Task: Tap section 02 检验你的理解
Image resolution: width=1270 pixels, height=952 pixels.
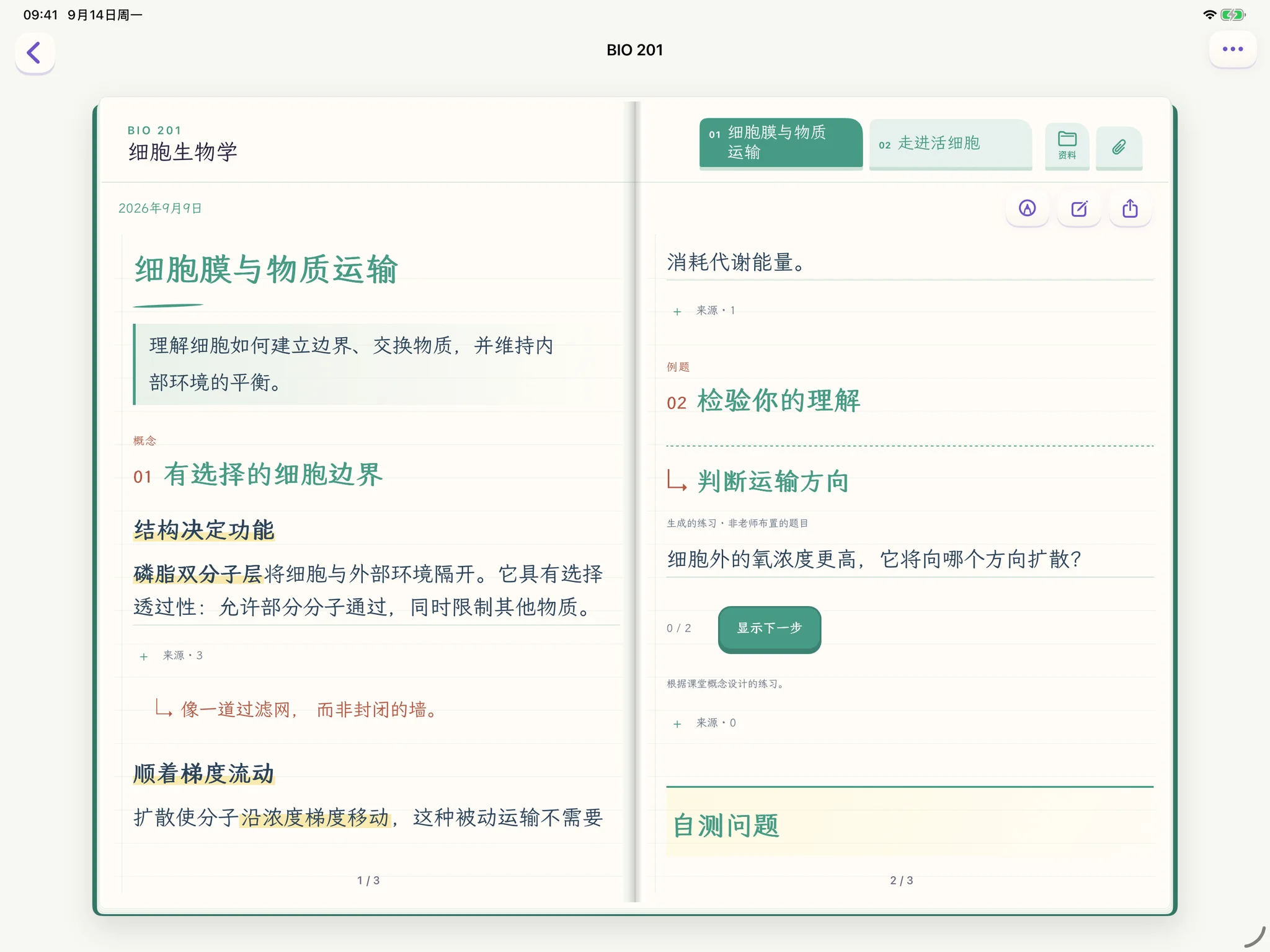Action: (x=763, y=401)
